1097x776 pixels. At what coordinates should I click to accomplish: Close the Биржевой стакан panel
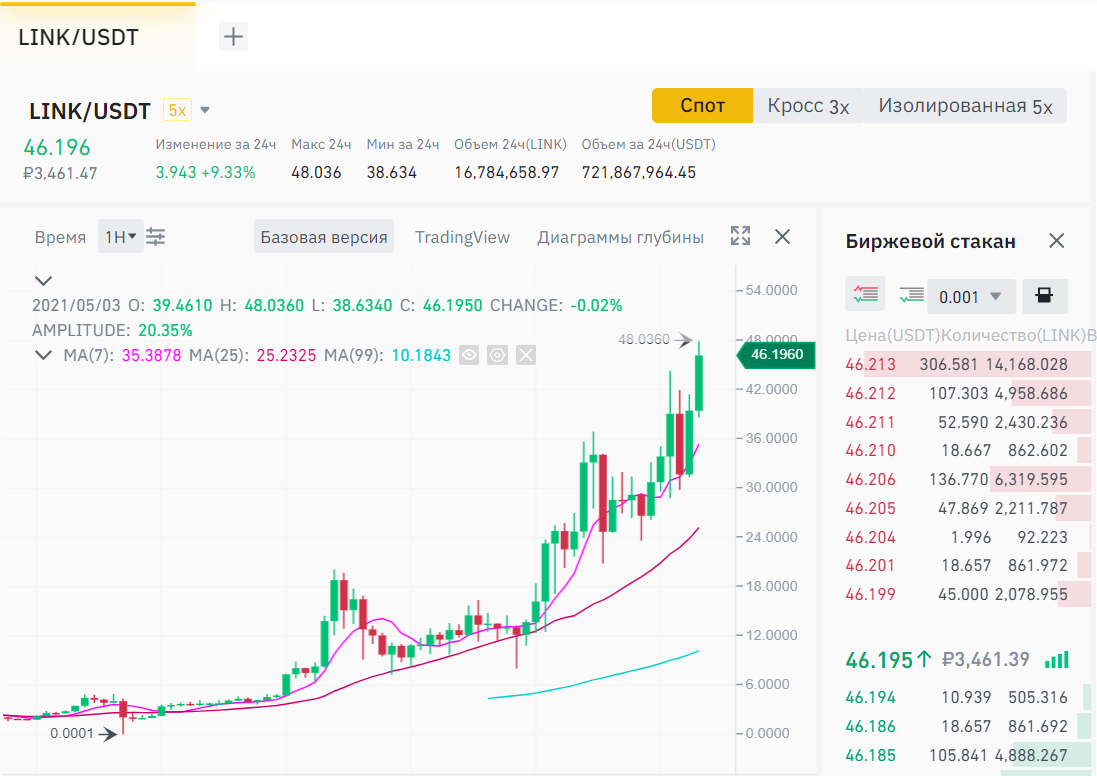pyautogui.click(x=1056, y=241)
